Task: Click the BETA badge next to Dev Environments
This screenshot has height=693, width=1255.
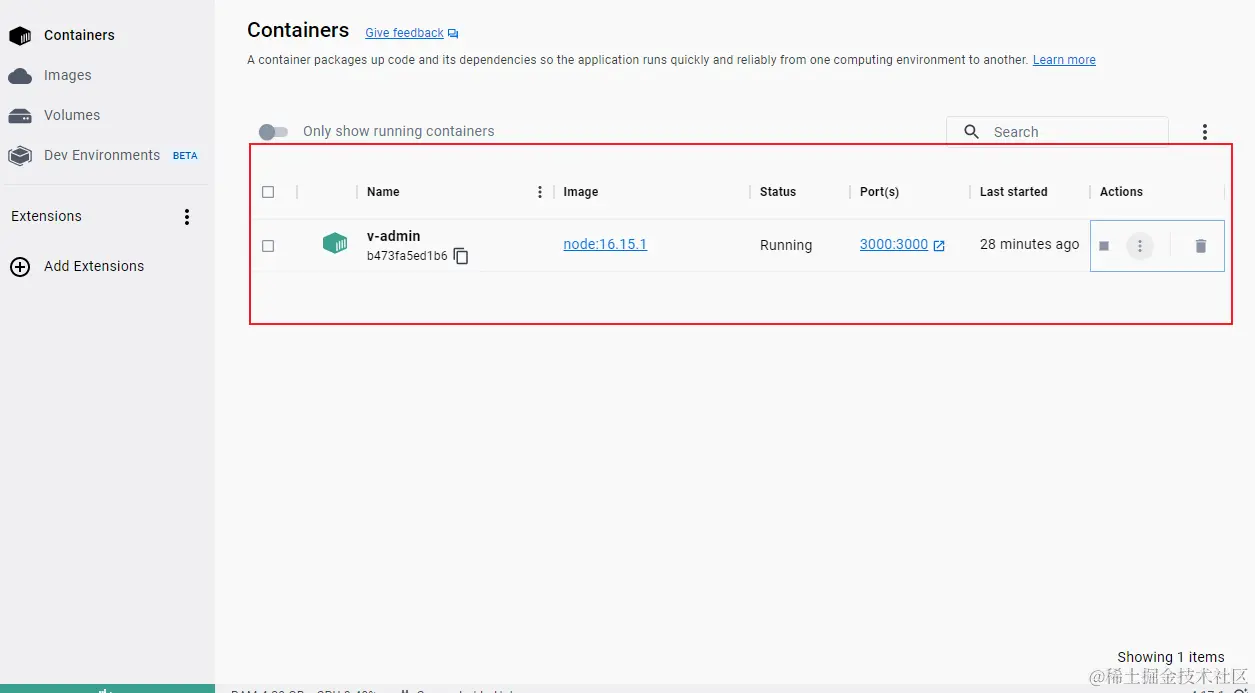Action: pyautogui.click(x=185, y=156)
